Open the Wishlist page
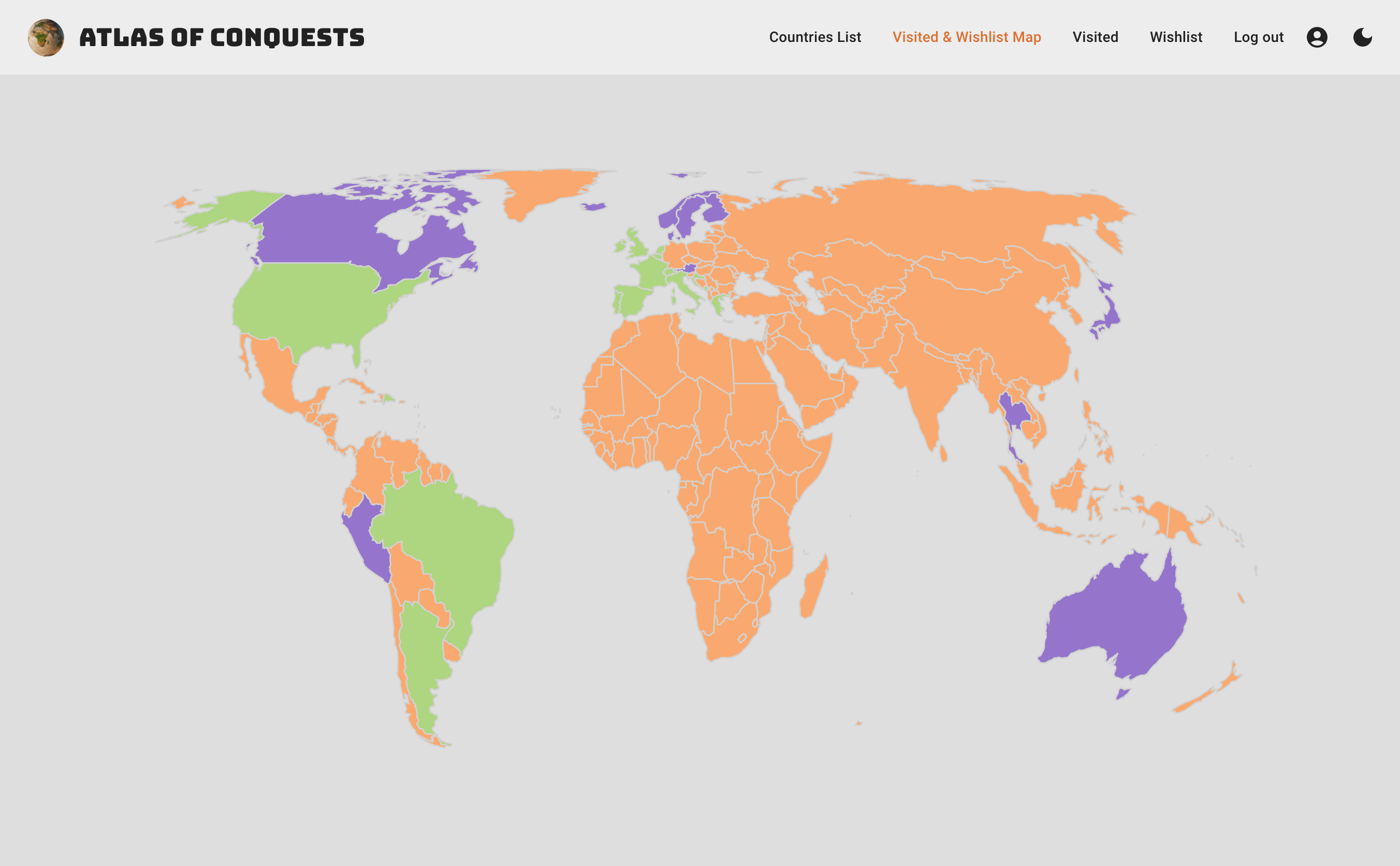The height and width of the screenshot is (866, 1400). 1176,37
